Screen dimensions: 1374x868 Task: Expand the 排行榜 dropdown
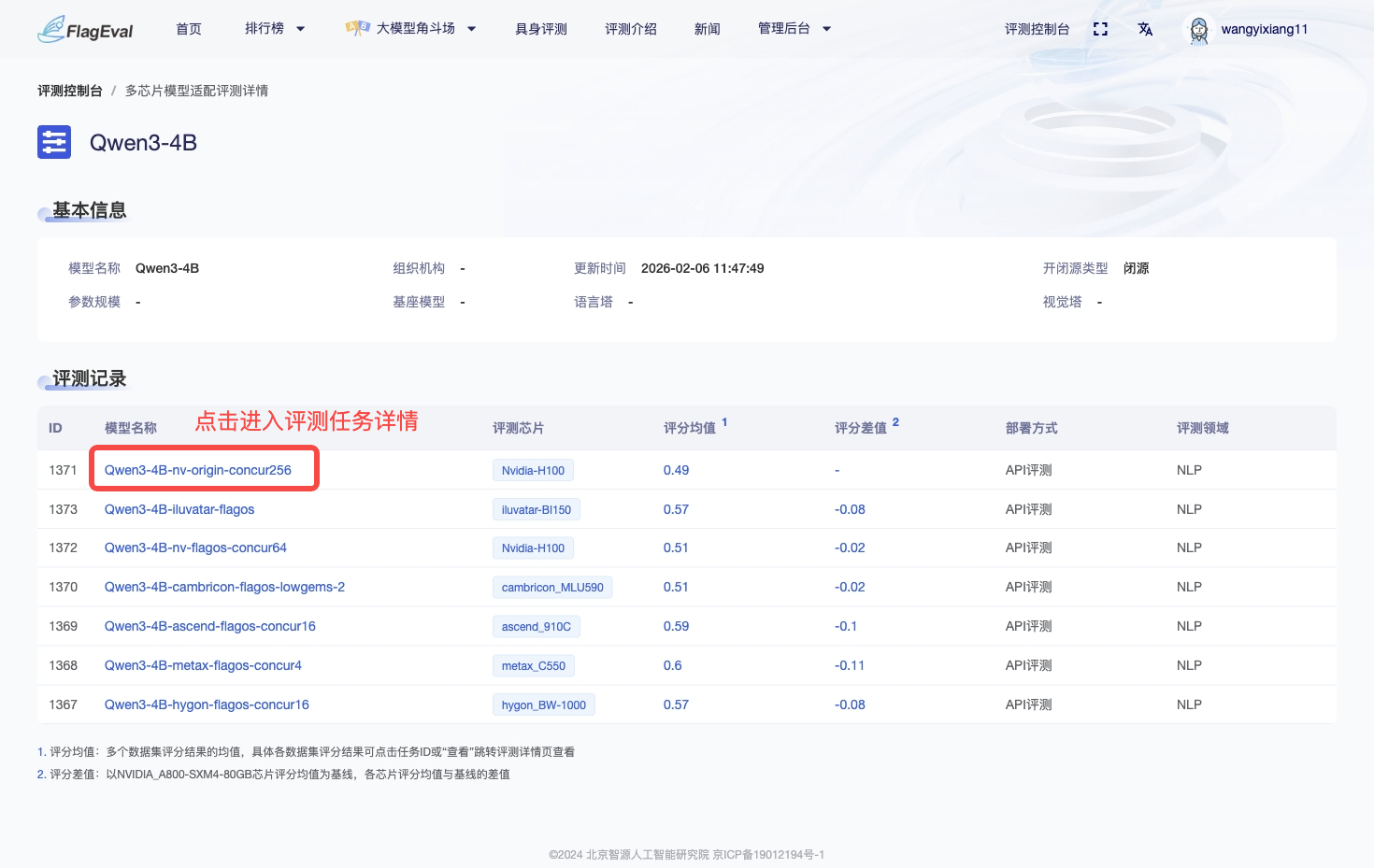[x=273, y=28]
